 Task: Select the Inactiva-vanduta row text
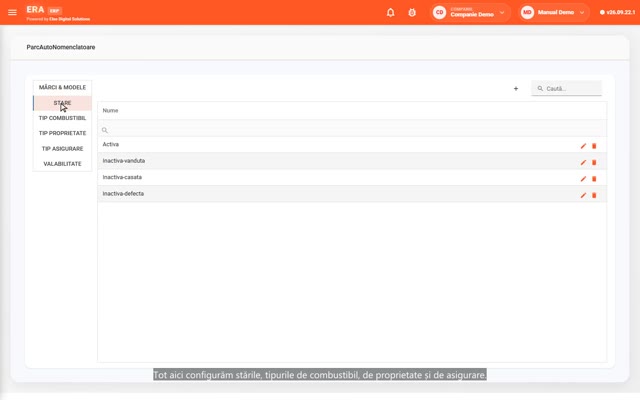click(124, 161)
